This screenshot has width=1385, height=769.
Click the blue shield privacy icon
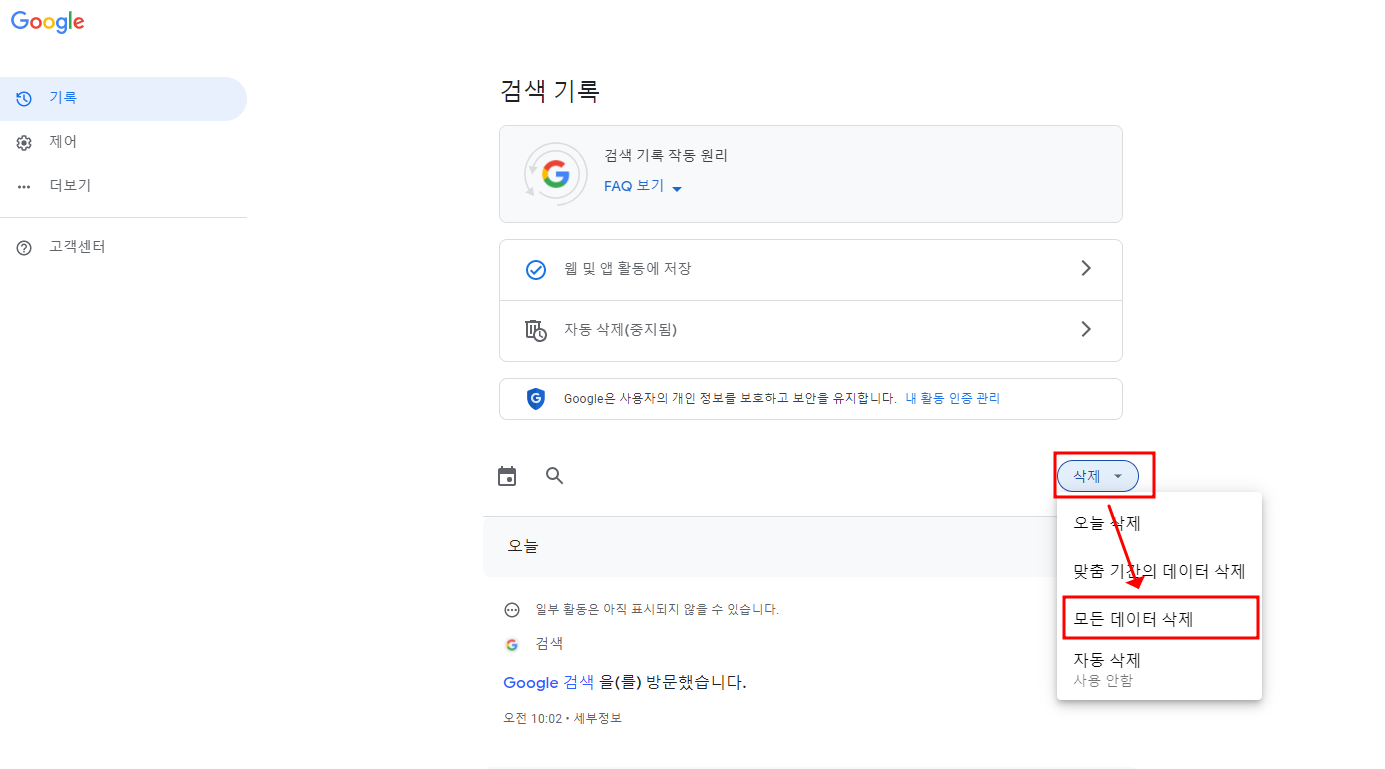point(536,398)
